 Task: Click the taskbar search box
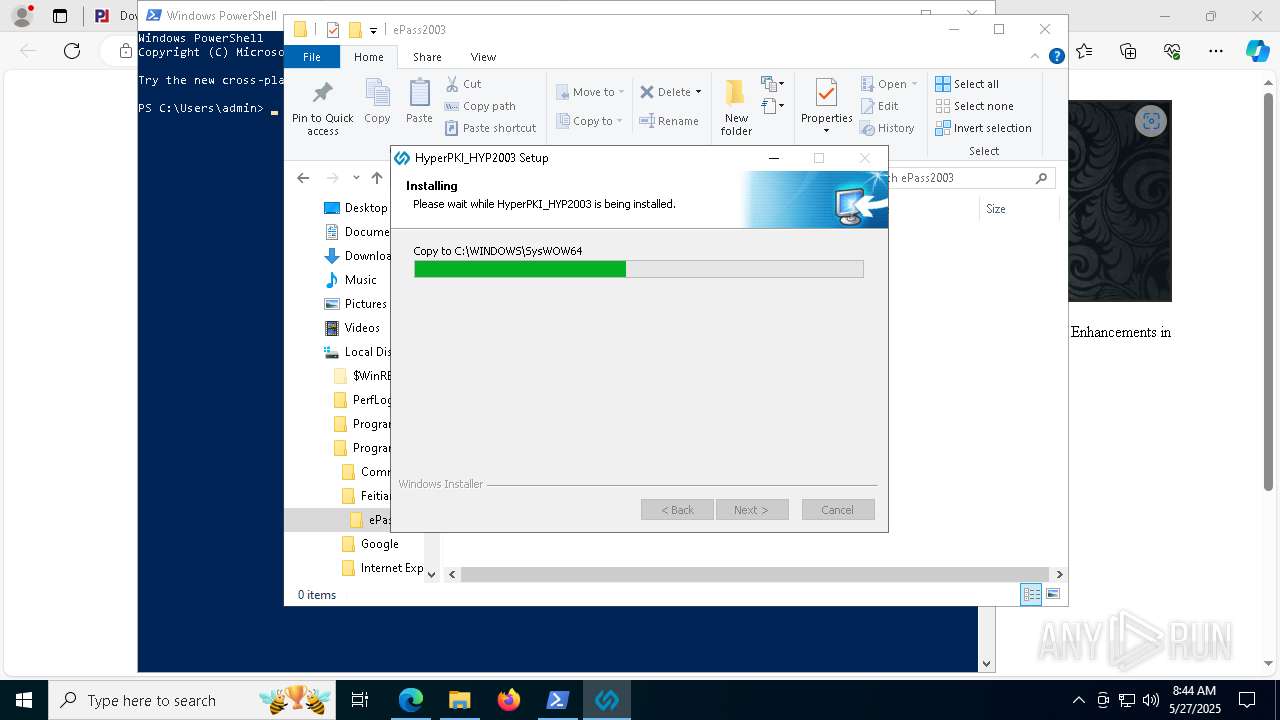coord(193,700)
